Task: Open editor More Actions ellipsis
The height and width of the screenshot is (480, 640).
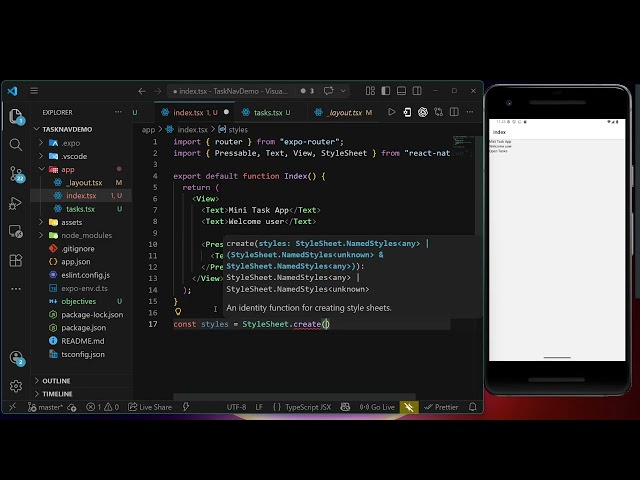Action: click(470, 112)
